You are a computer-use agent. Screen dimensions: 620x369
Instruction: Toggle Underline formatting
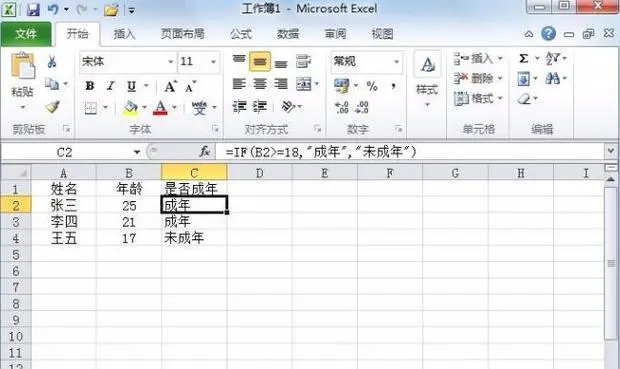tap(131, 86)
